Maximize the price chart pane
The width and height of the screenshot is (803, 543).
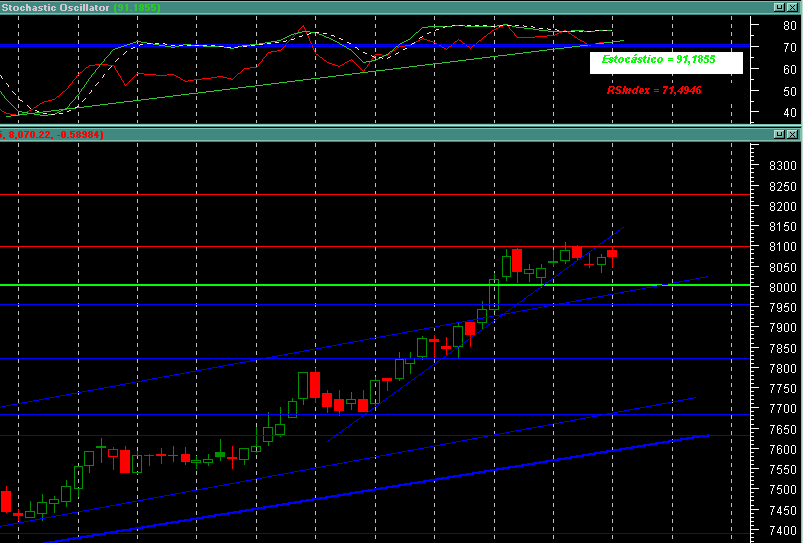779,134
